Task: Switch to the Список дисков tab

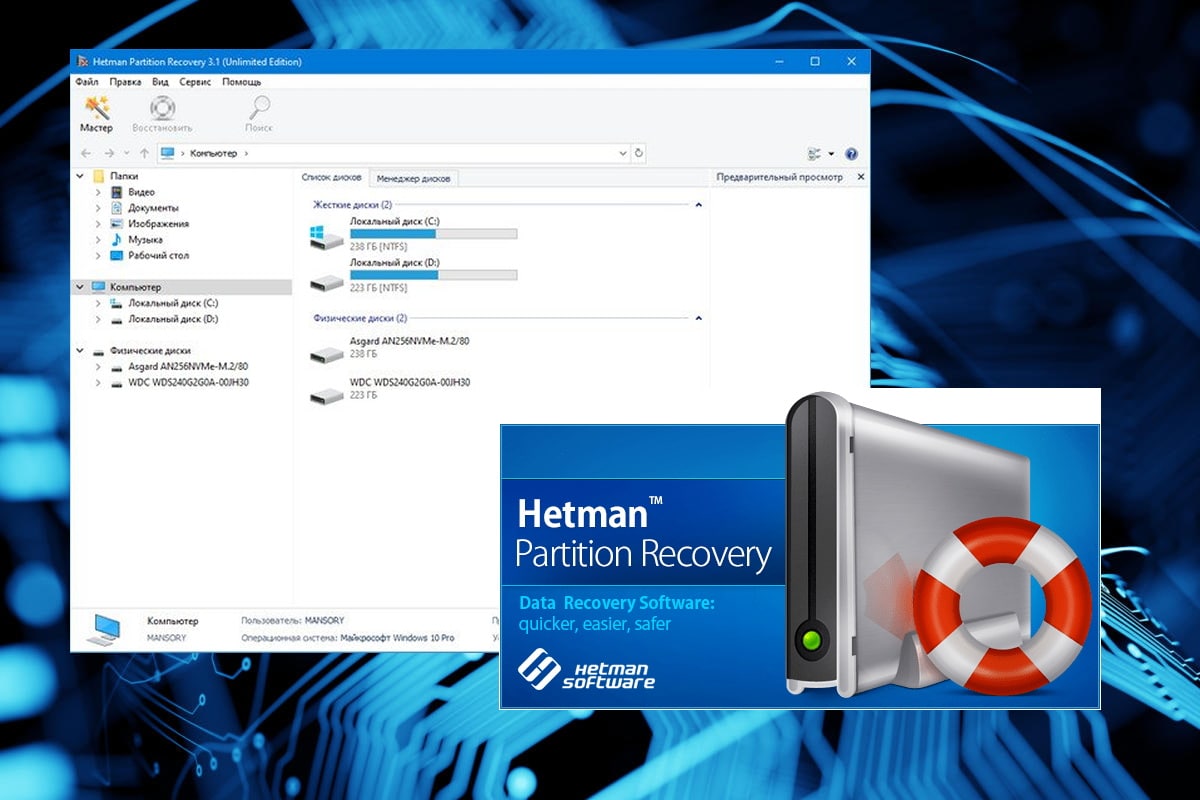Action: click(x=332, y=178)
